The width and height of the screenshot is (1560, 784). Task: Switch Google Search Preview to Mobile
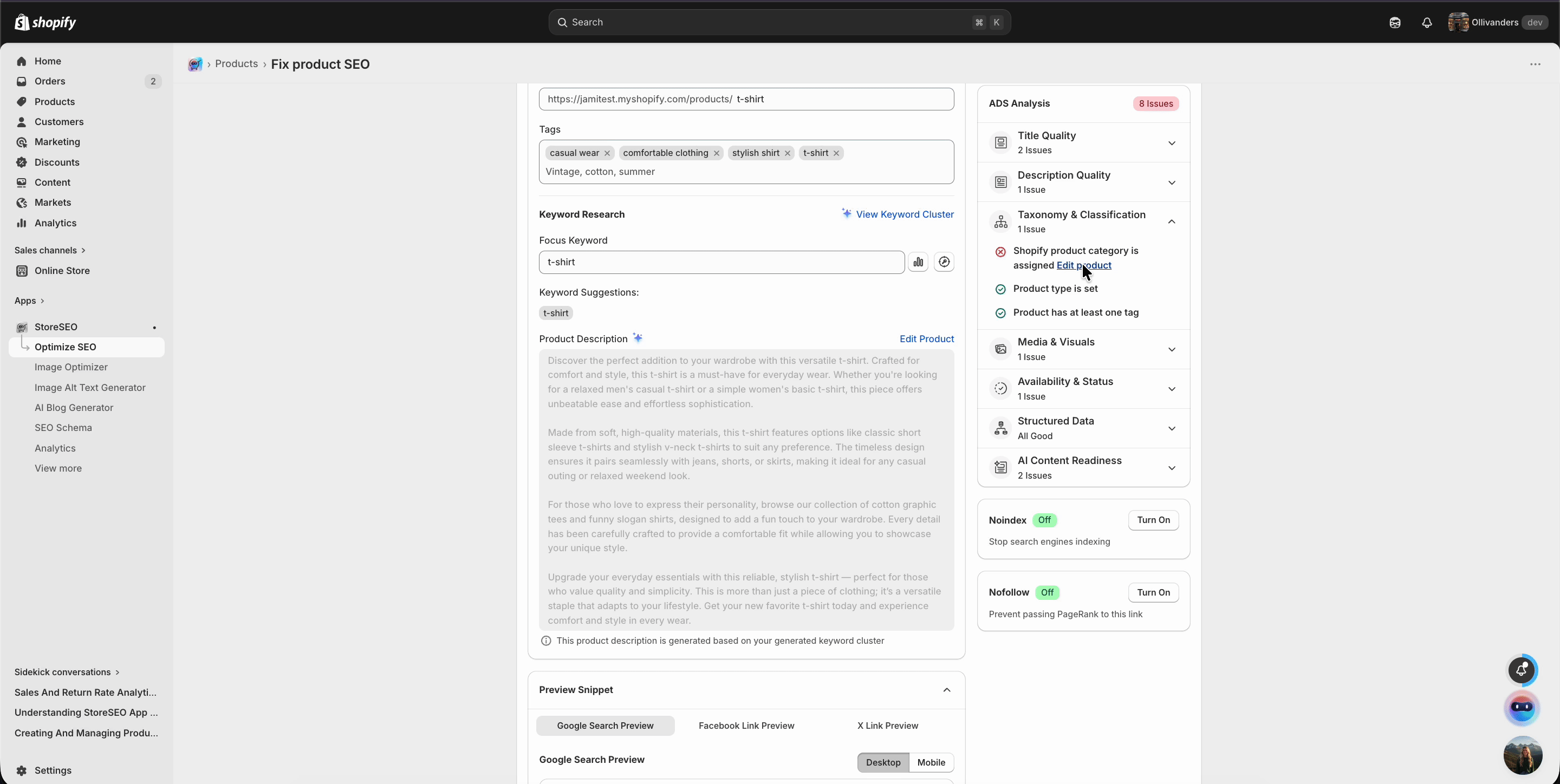pyautogui.click(x=931, y=762)
